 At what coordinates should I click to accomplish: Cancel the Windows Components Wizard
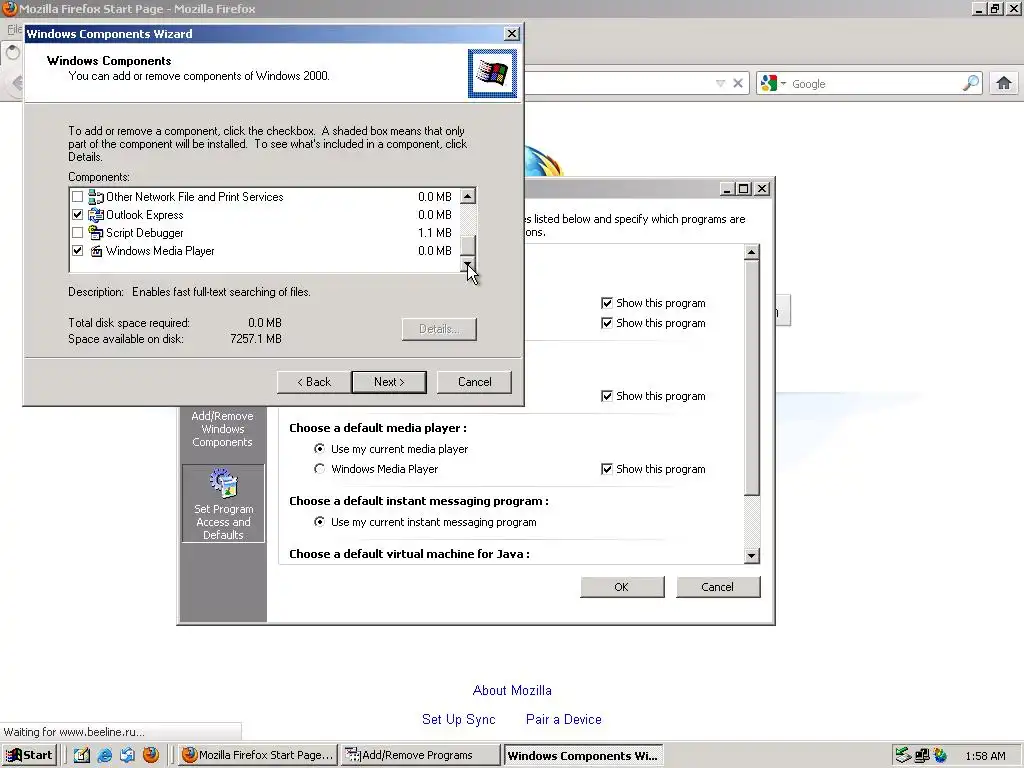coord(474,382)
